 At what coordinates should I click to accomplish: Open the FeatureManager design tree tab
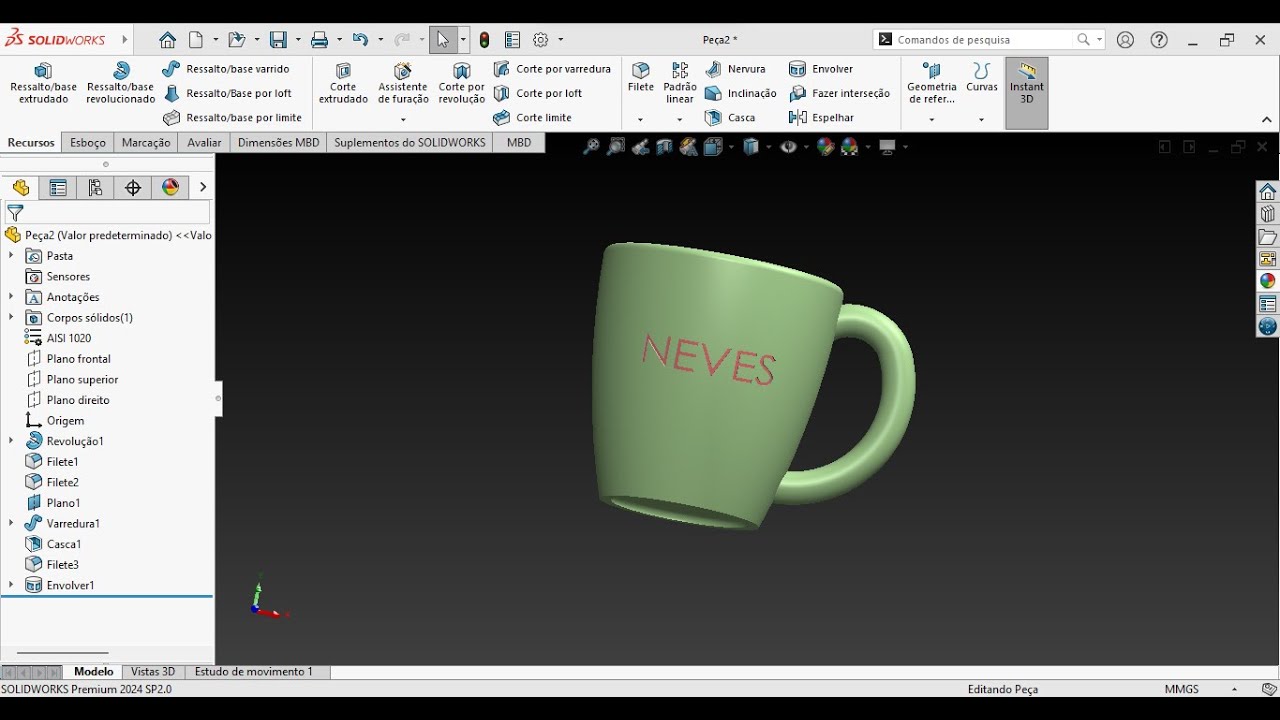(x=21, y=187)
